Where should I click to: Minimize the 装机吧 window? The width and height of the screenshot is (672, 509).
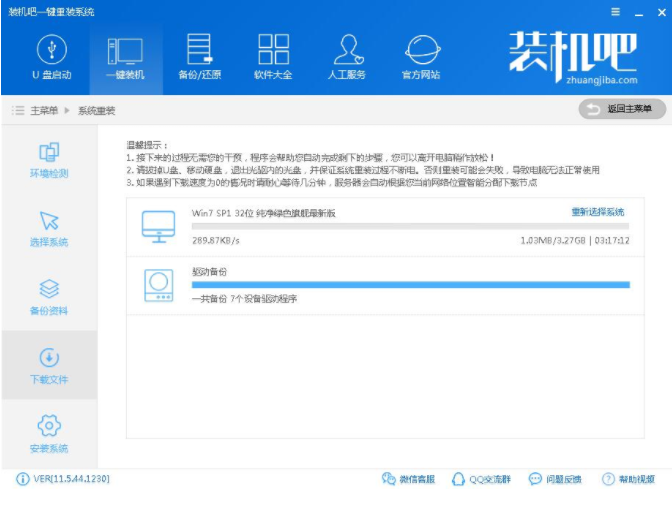click(639, 13)
